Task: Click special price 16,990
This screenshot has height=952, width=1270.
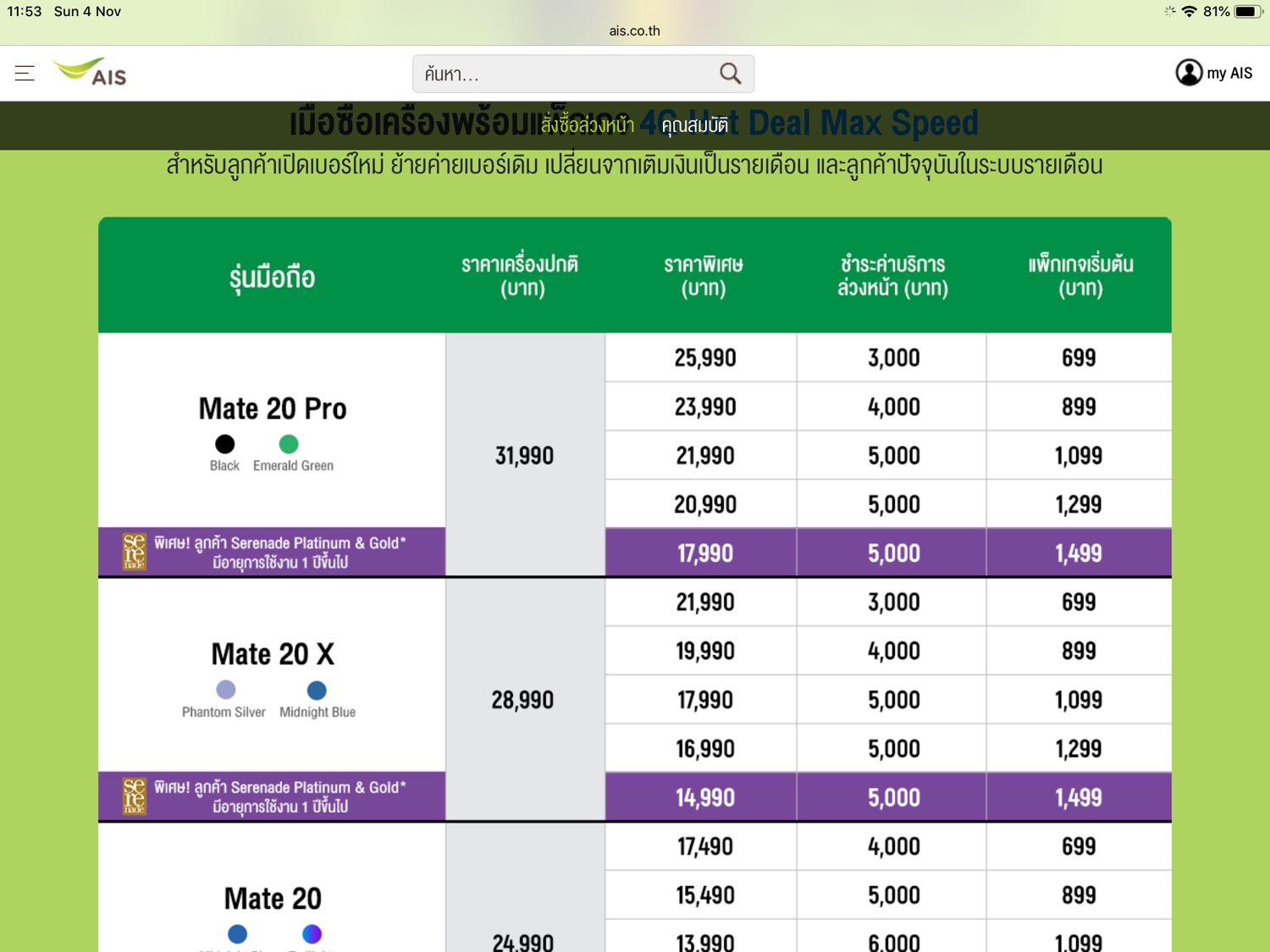Action: [705, 750]
